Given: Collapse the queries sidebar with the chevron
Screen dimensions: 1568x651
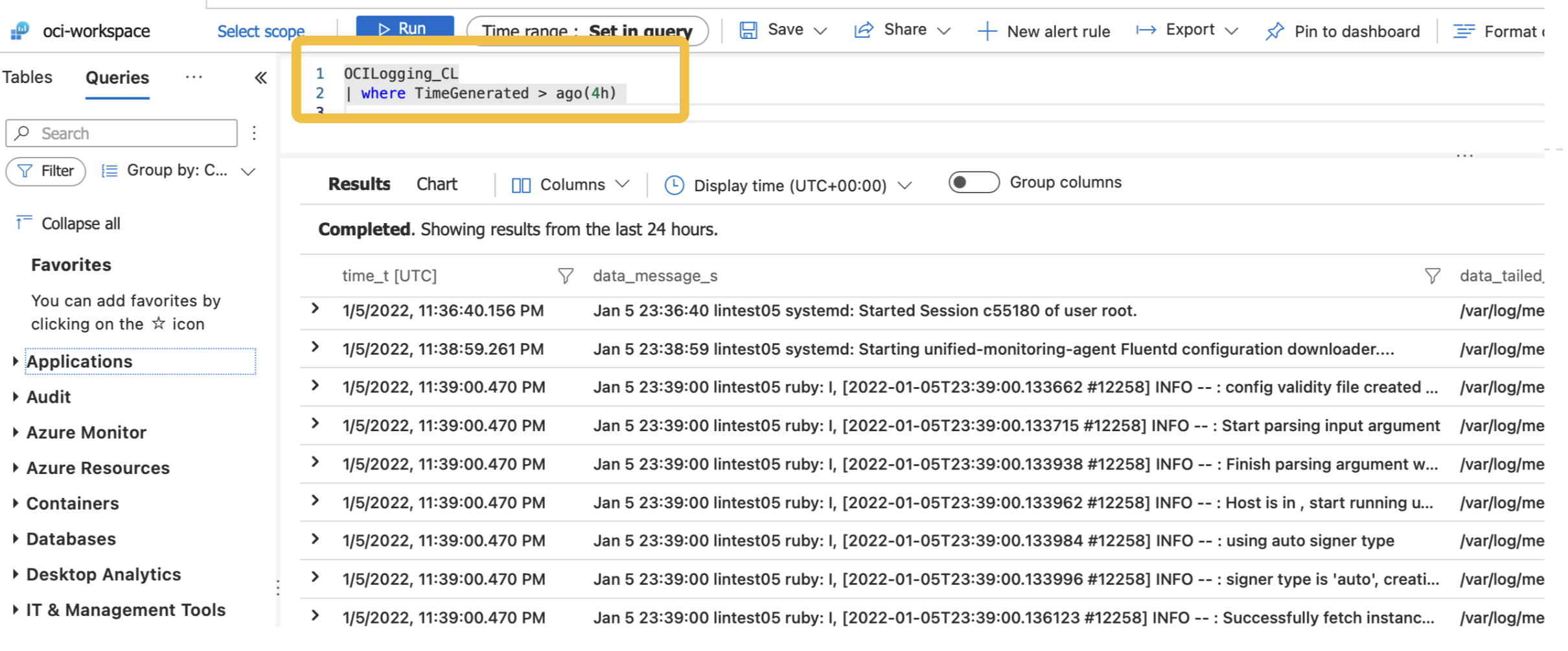Looking at the screenshot, I should tap(260, 77).
